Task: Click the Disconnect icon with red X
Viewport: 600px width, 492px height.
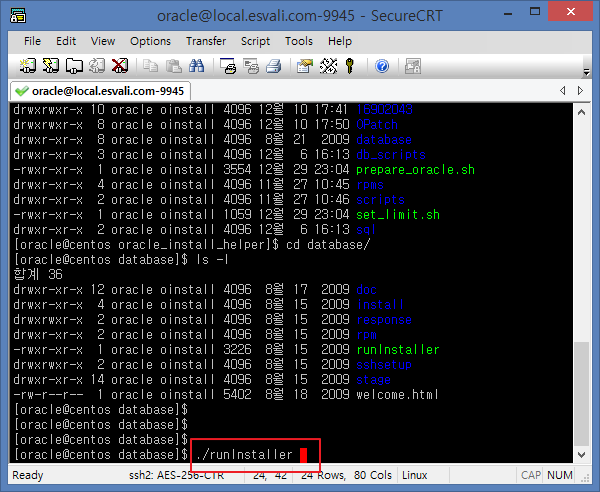Action: click(120, 66)
